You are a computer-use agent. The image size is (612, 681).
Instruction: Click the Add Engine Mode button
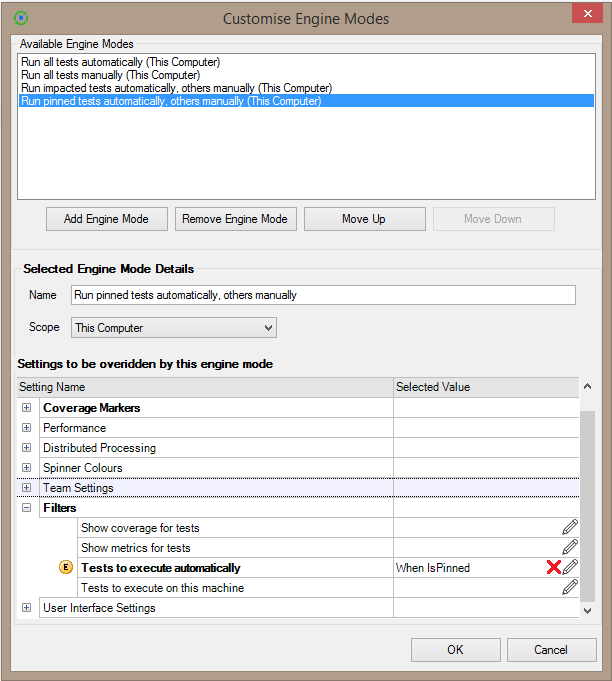(x=106, y=219)
